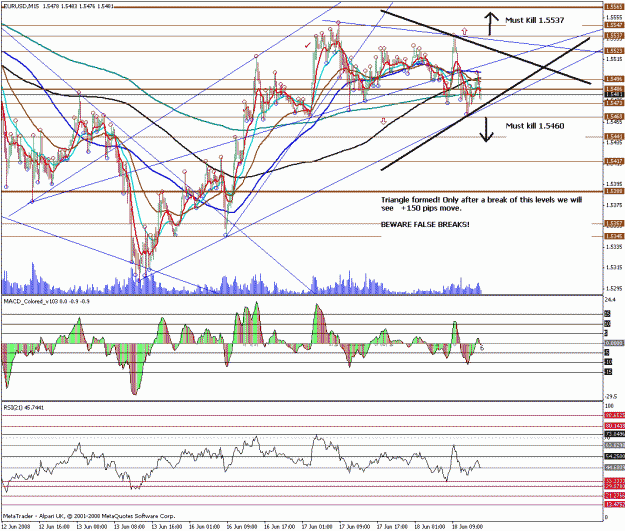Screen dimensions: 625x531
Task: Click the 16 Jun 01:00 time label
Action: pyautogui.click(x=204, y=527)
